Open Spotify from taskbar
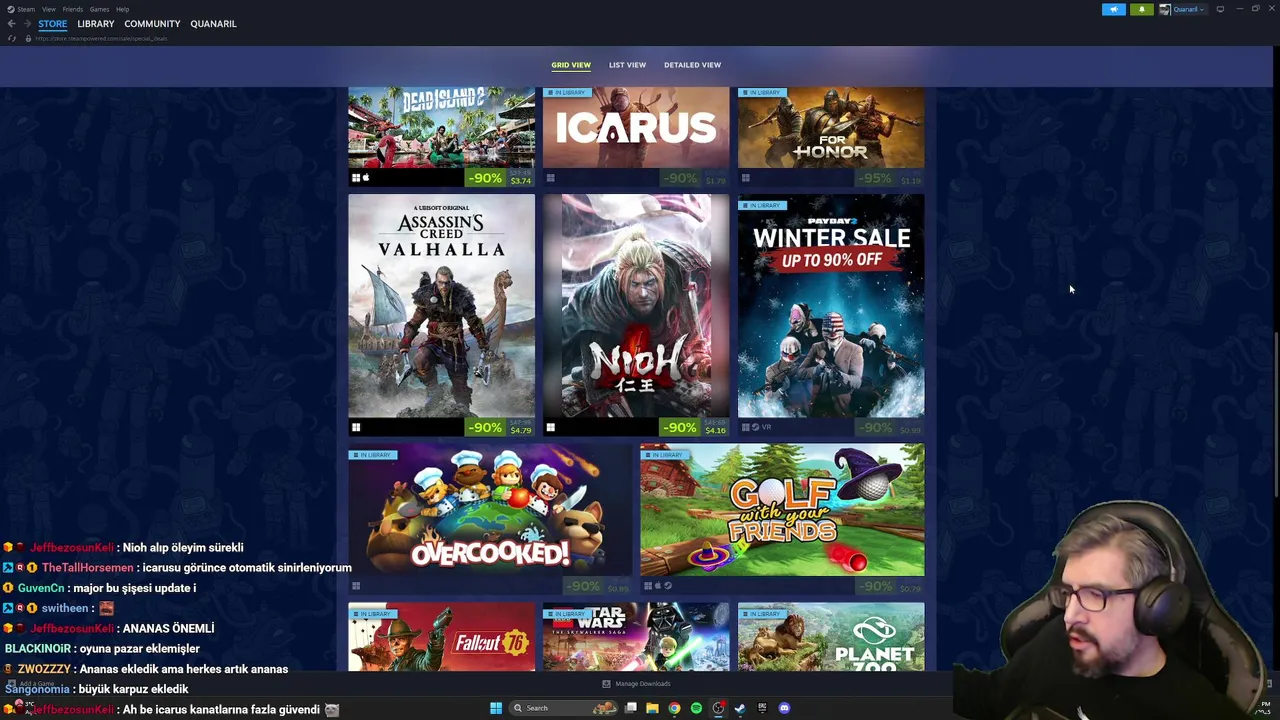1280x720 pixels. point(696,708)
